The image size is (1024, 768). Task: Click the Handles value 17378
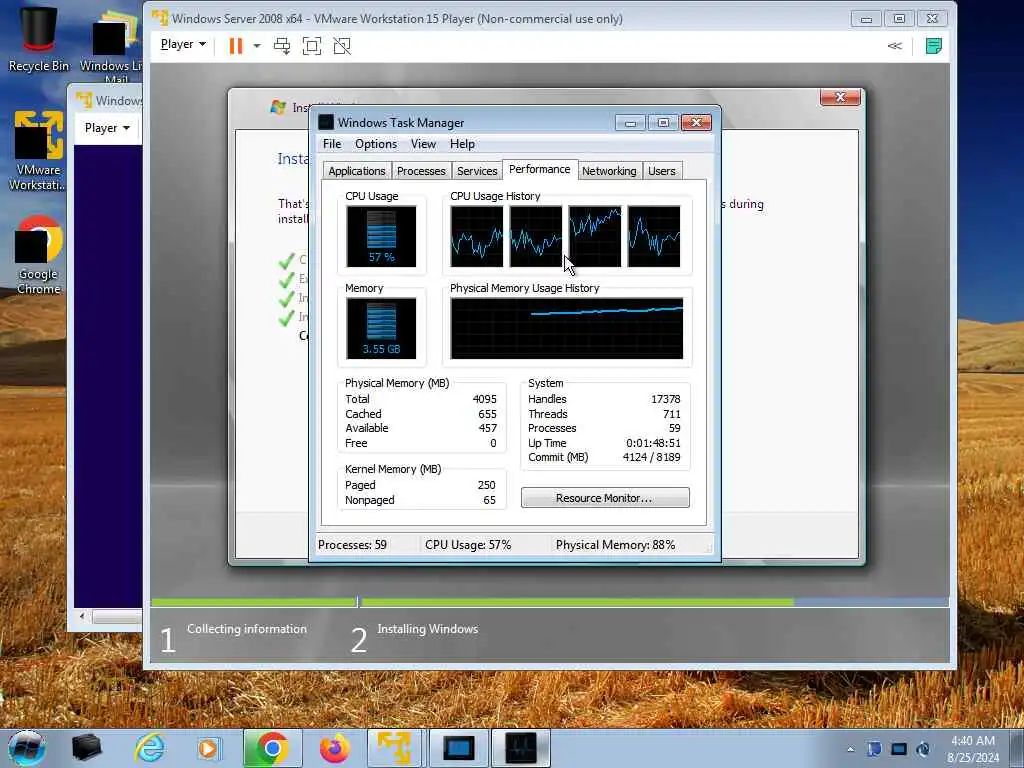click(x=665, y=399)
